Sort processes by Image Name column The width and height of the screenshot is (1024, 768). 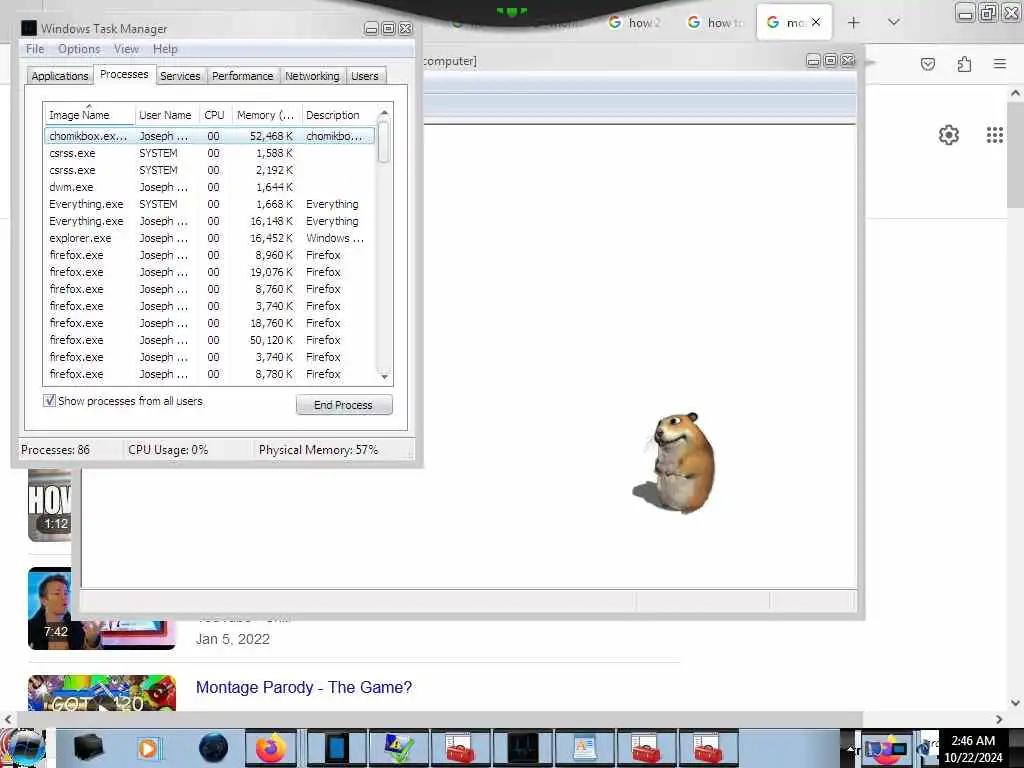coord(89,115)
